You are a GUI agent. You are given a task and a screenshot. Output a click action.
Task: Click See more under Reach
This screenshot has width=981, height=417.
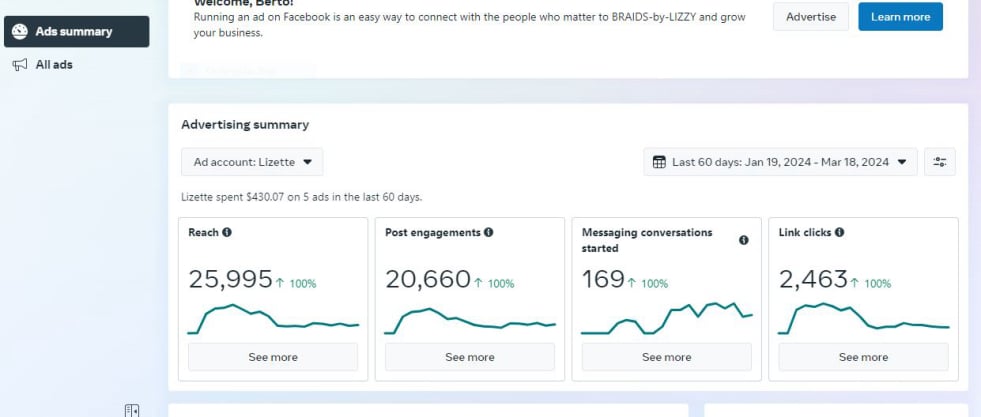coord(273,357)
